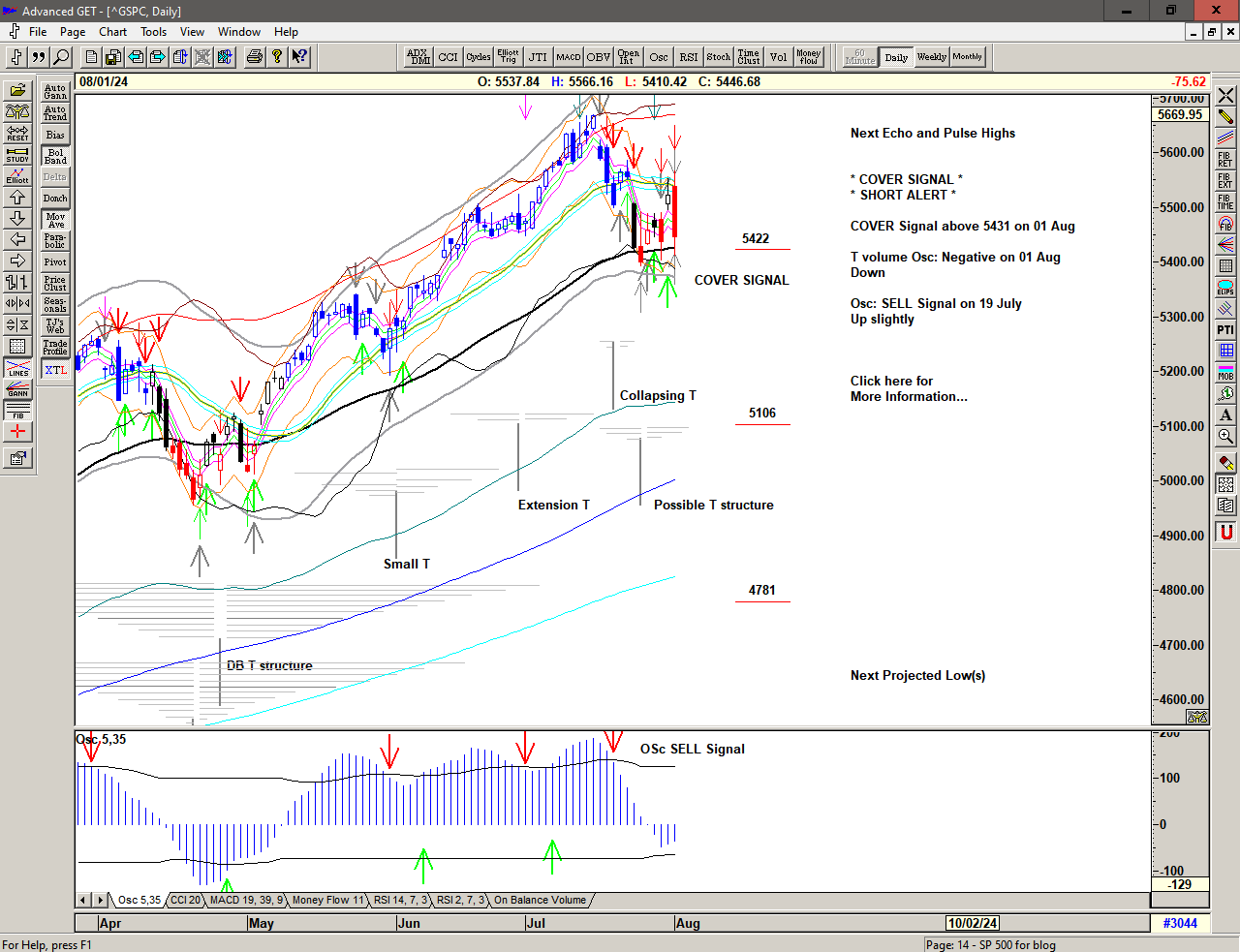
Task: Switch to Weekly timeframe
Action: [x=931, y=57]
